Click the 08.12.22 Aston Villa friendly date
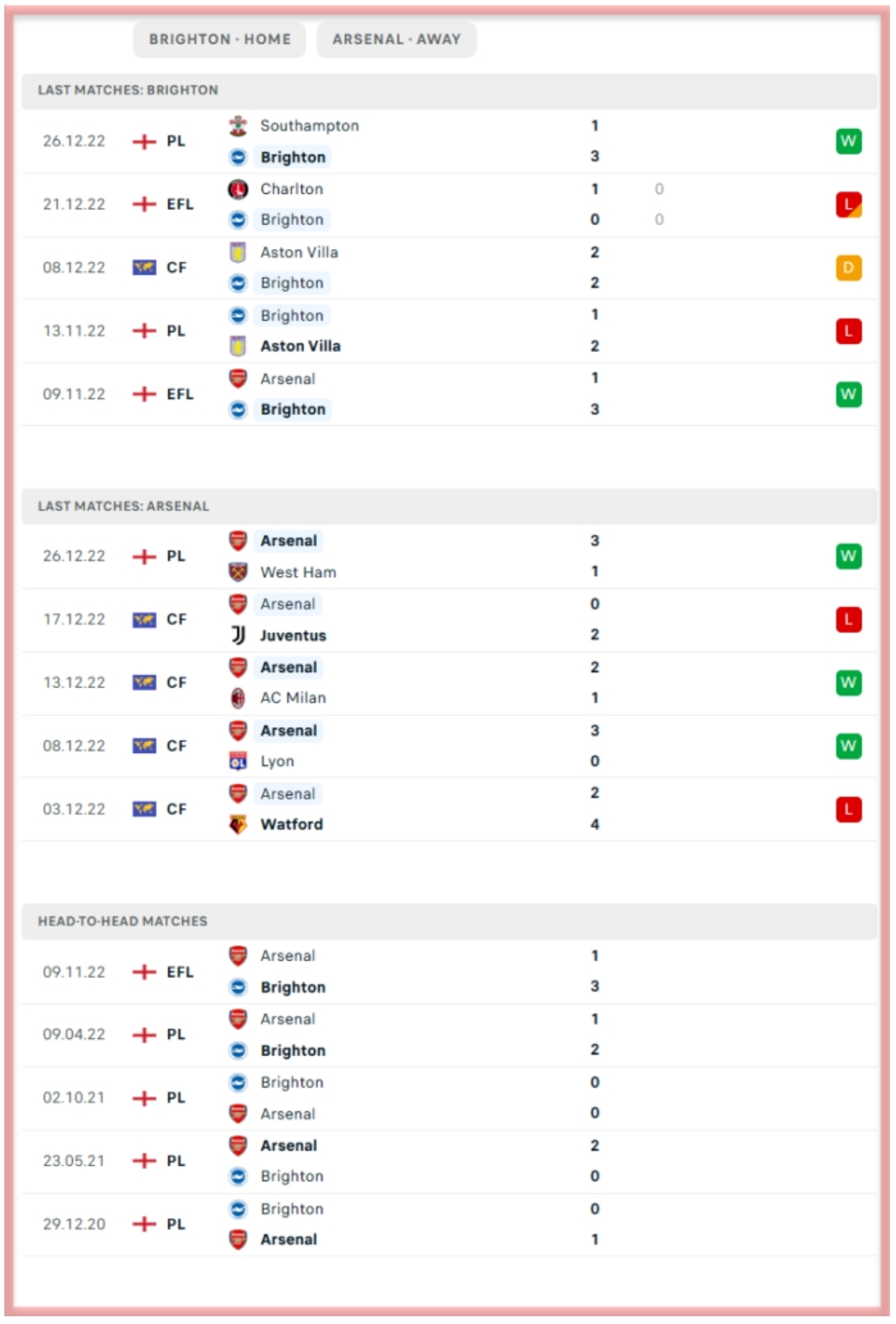 74,268
